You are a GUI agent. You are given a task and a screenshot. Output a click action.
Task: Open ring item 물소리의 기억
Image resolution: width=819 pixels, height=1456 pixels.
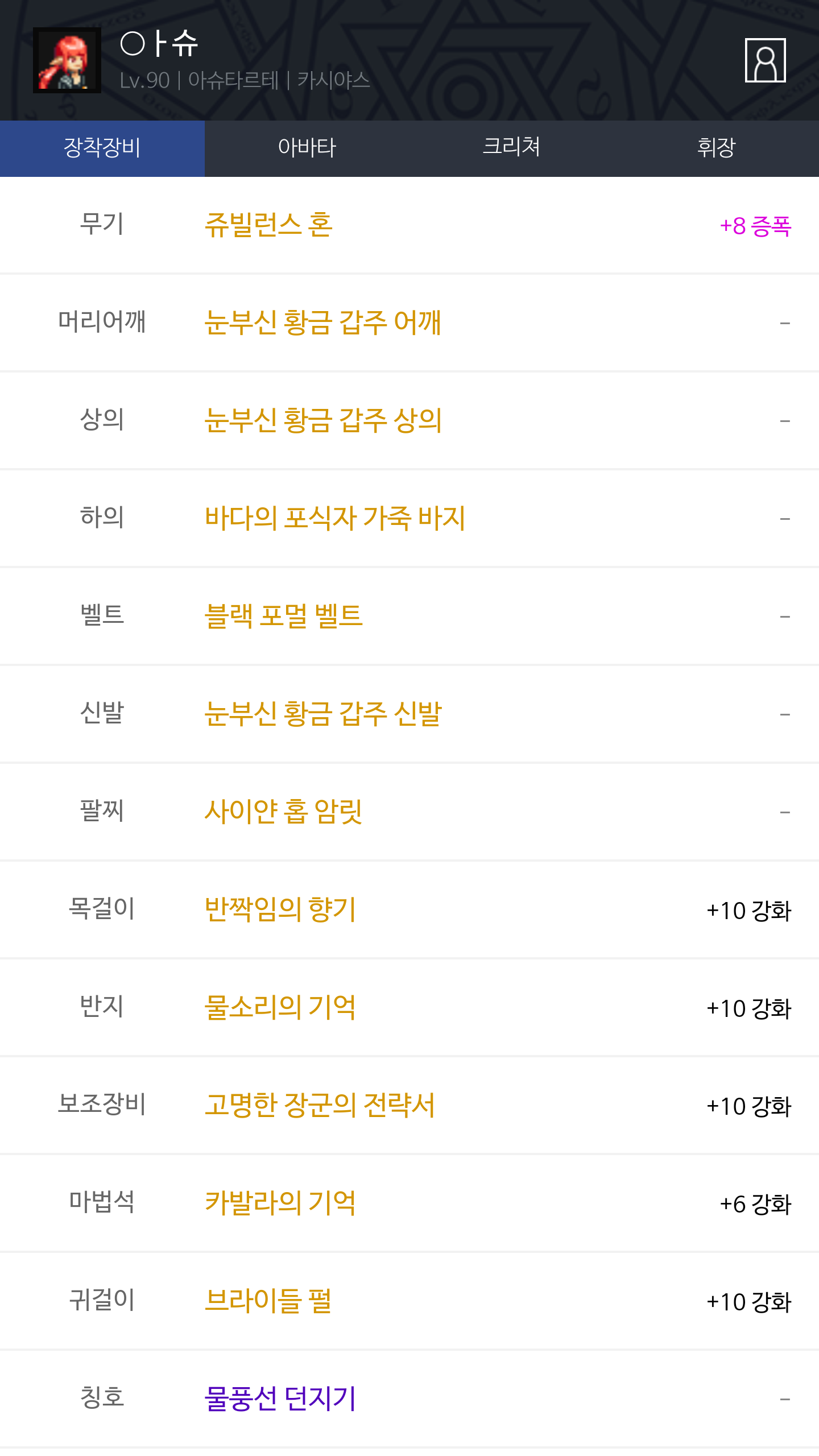pos(280,1007)
